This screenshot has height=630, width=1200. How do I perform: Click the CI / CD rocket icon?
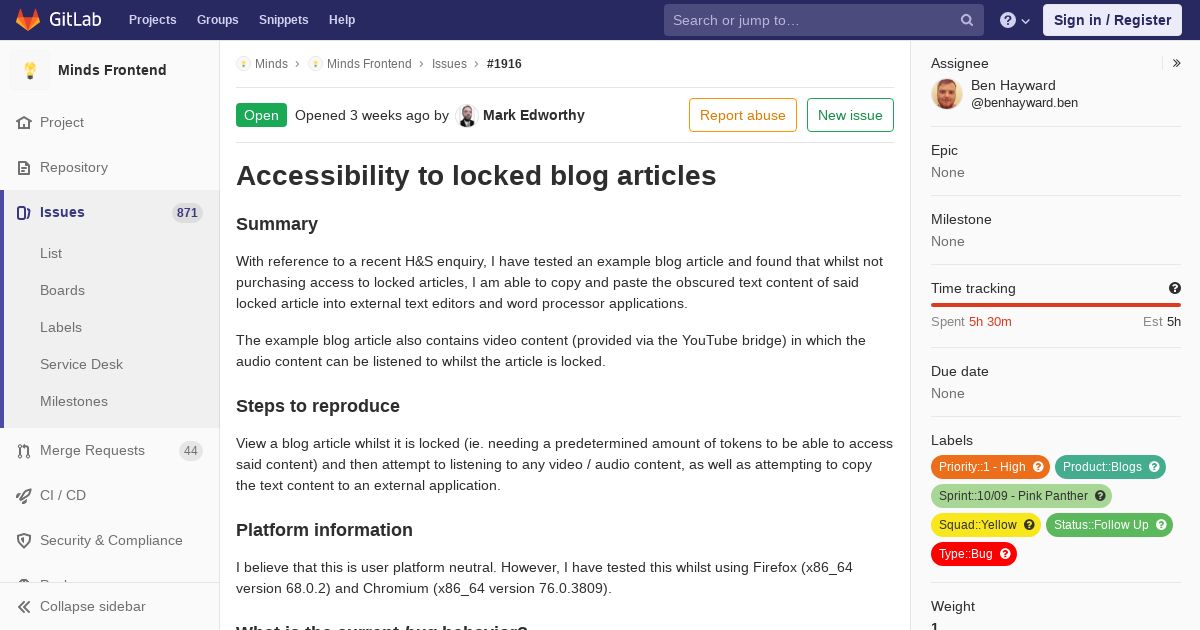pyautogui.click(x=24, y=495)
